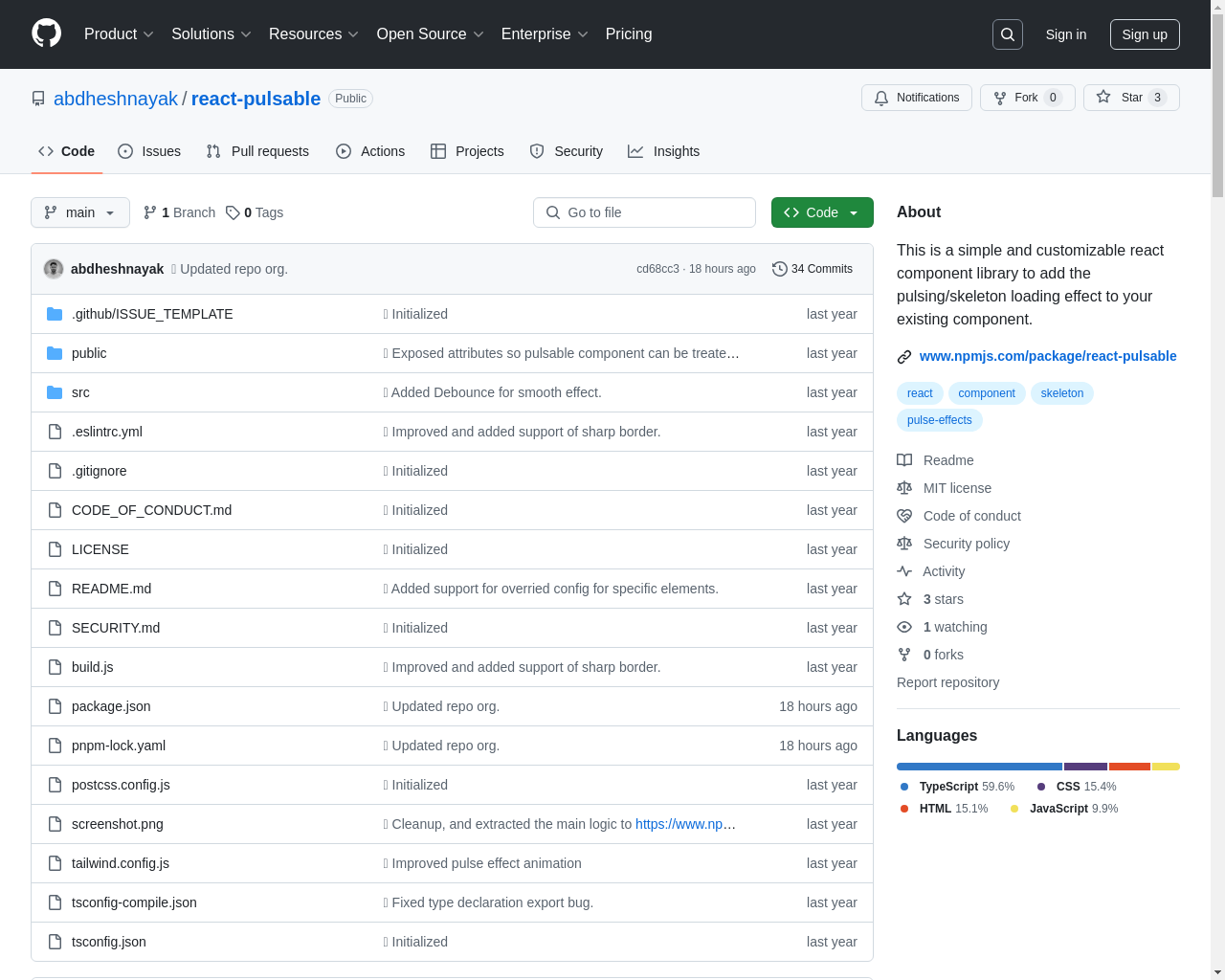The height and width of the screenshot is (980, 1225).
Task: Open the main branch selector dropdown
Action: [80, 212]
